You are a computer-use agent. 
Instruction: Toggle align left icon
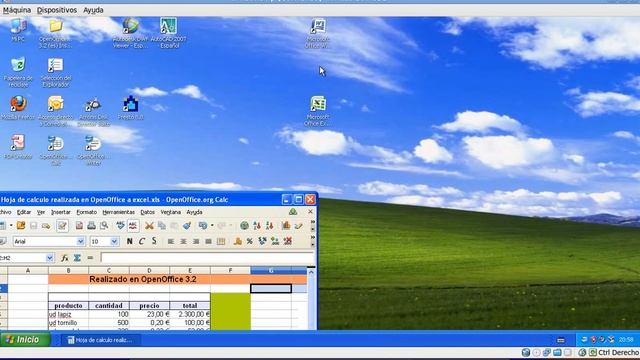(x=171, y=242)
